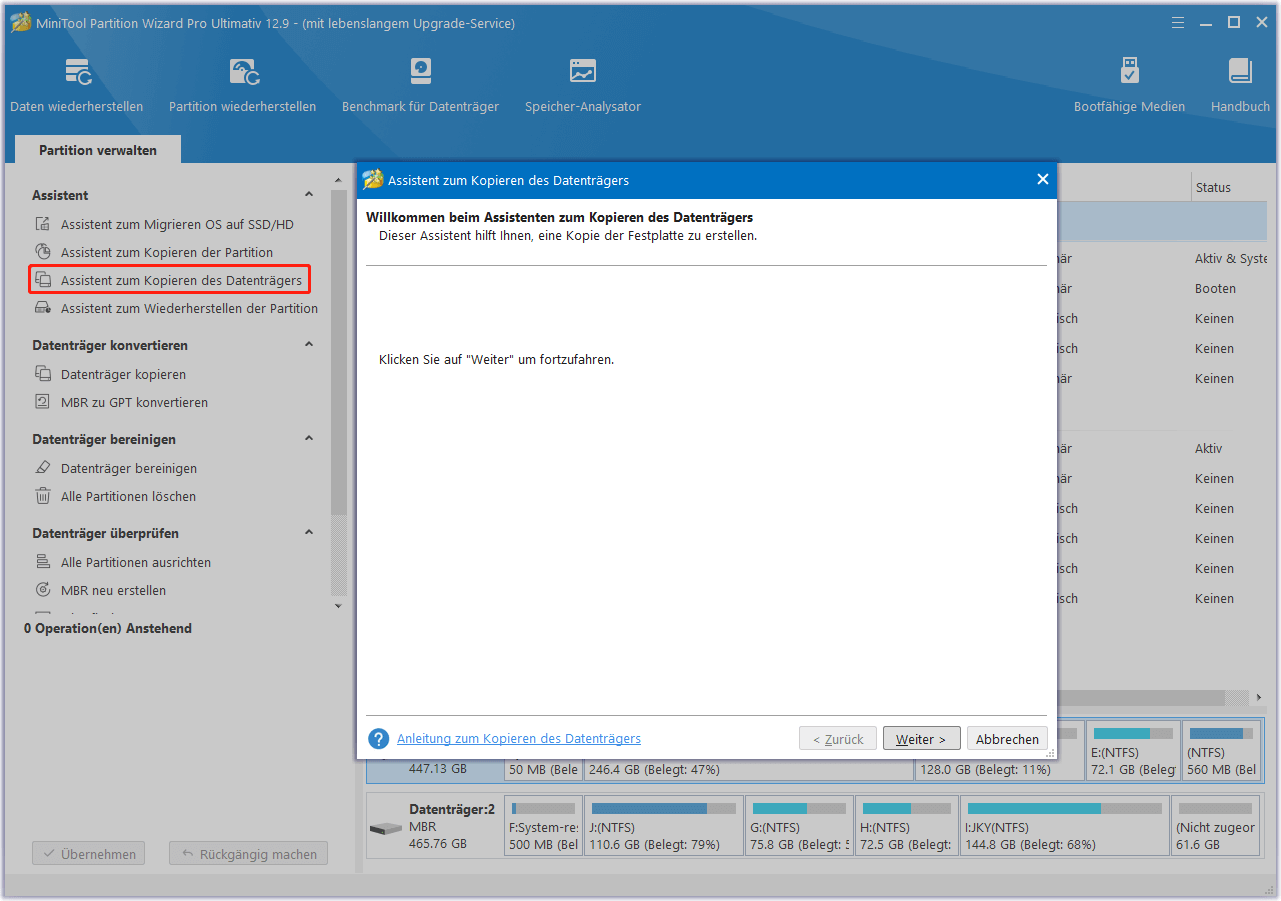Select Assistent zum Migrieren OS auf SSD/HD

[177, 224]
